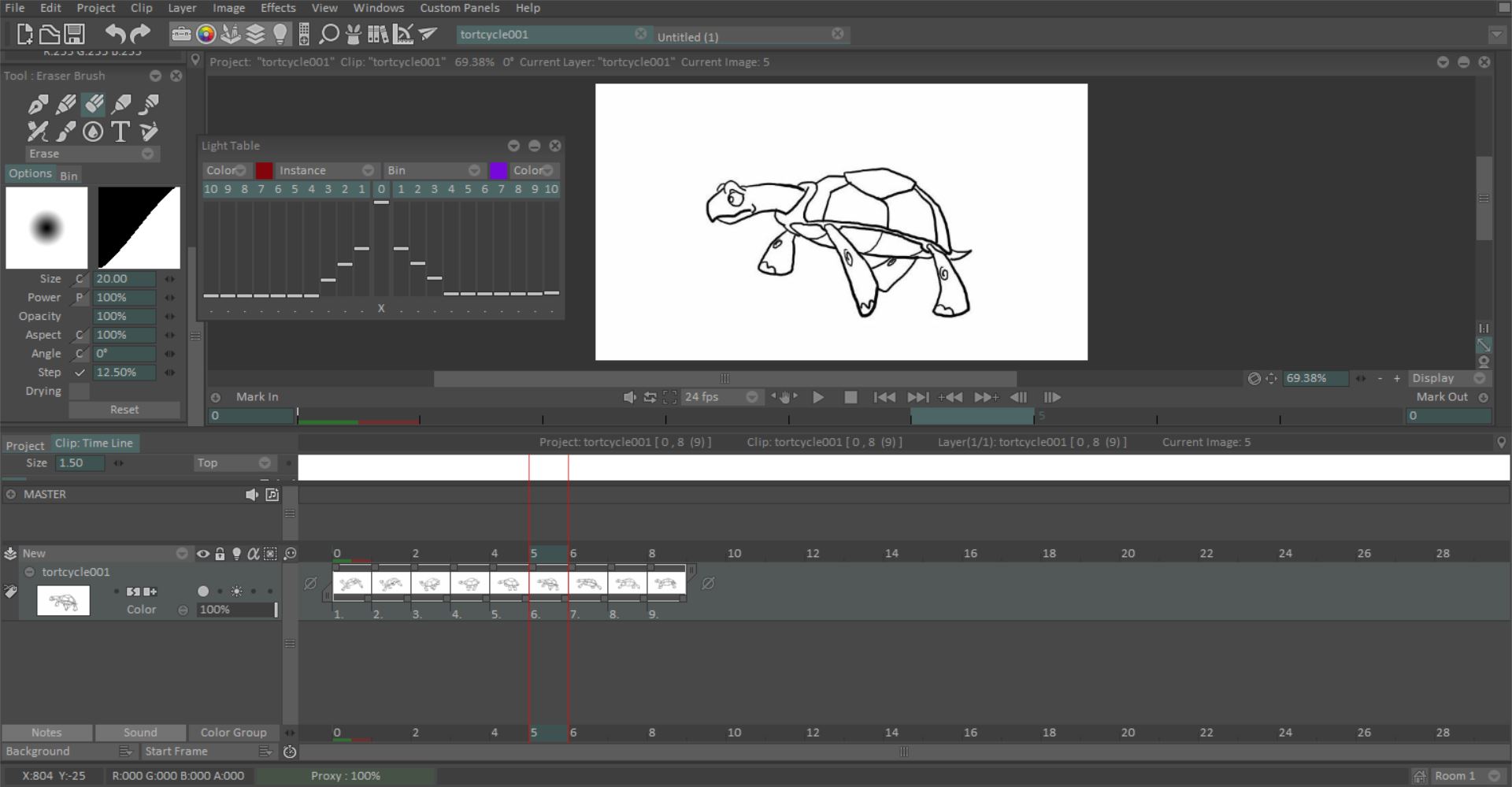Select the magnifier zoom icon in toolbar

pos(329,34)
